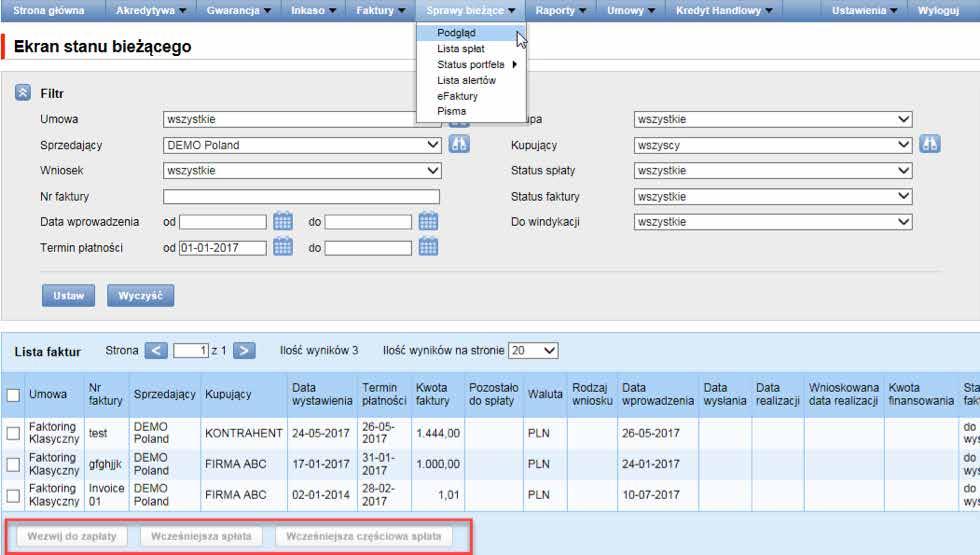The width and height of the screenshot is (980, 555).
Task: Collapse the Filtr panel icon
Action: click(x=22, y=93)
